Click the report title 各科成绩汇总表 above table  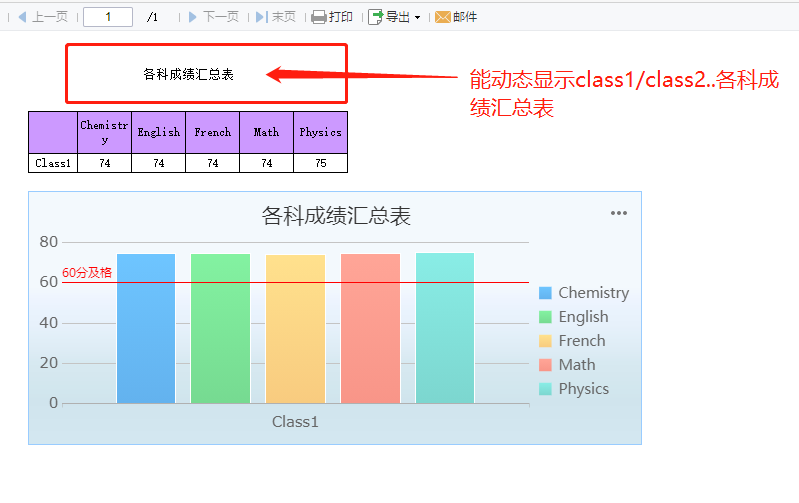pos(188,74)
